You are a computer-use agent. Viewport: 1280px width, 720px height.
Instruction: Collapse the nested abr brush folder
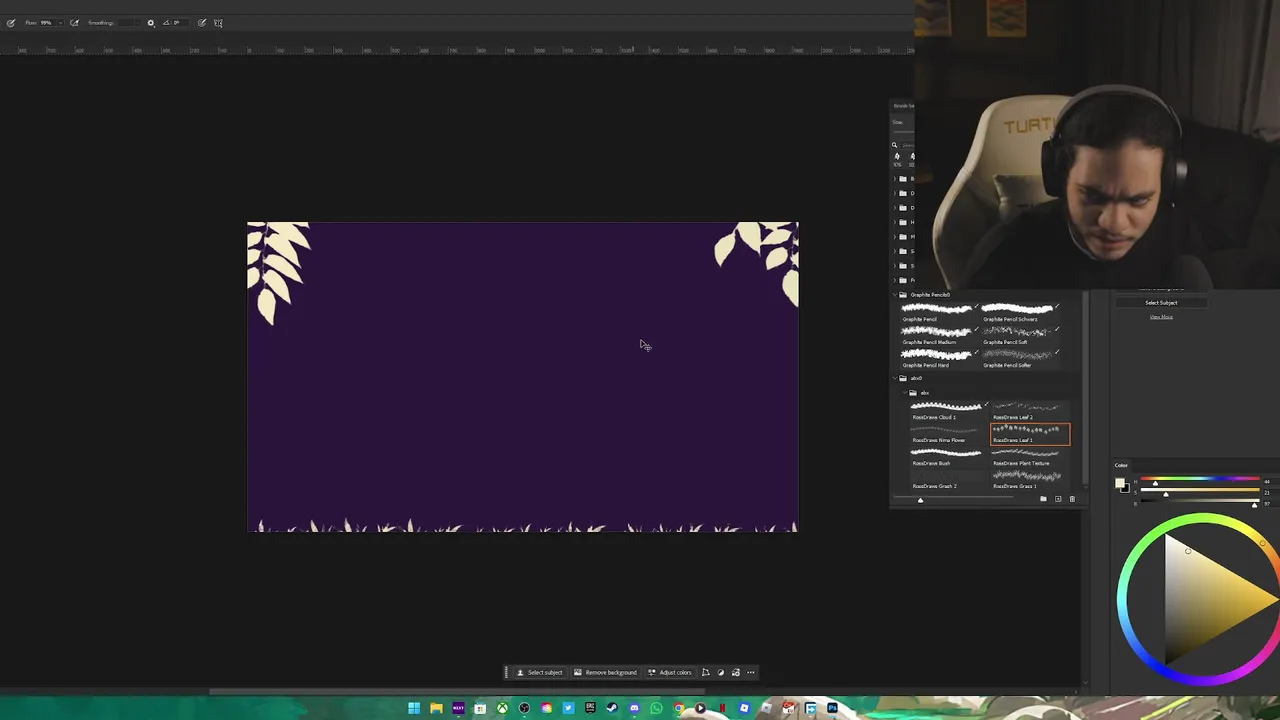[x=905, y=392]
